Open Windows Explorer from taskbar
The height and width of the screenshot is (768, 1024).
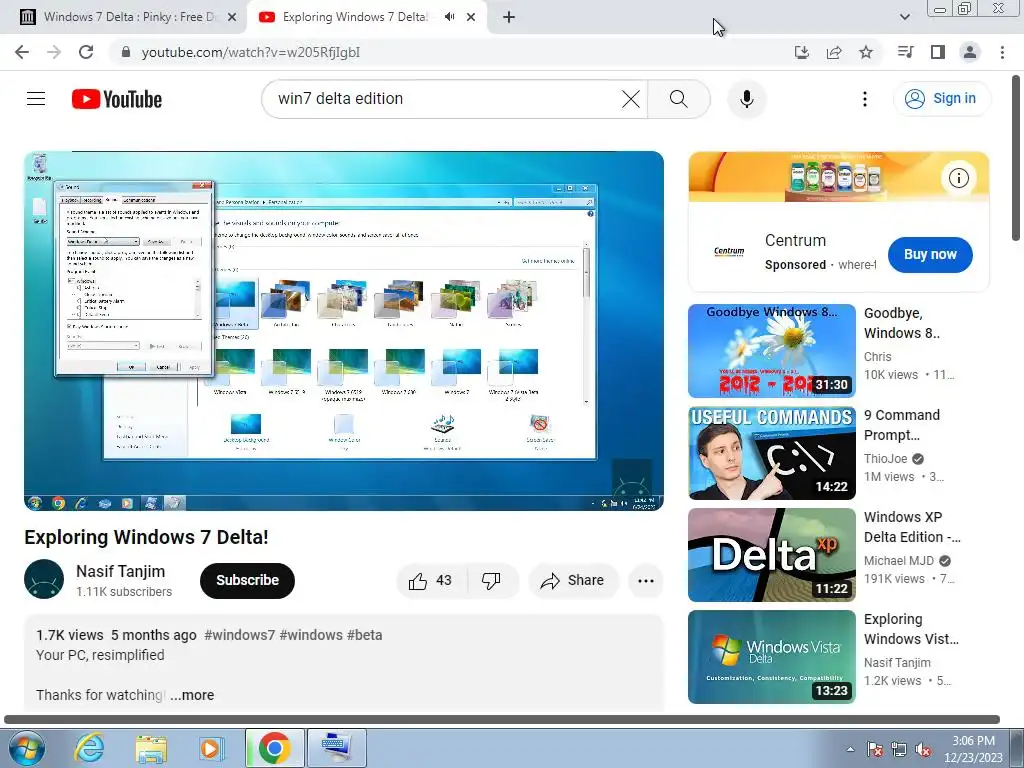click(151, 748)
